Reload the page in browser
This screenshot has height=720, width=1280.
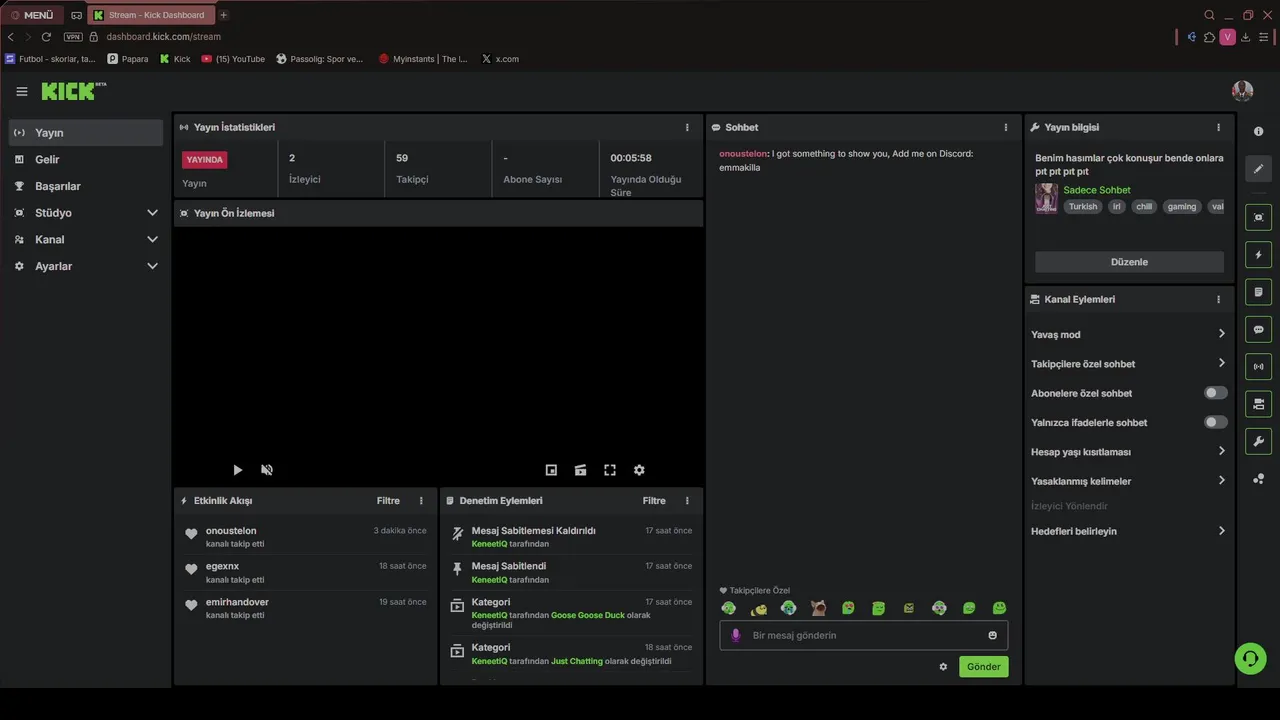46,37
